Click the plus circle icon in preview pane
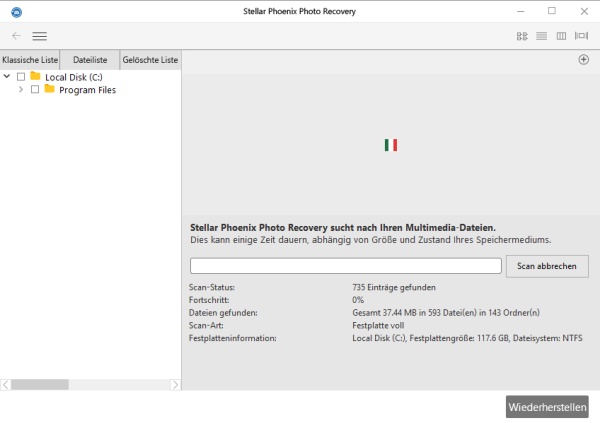 point(583,60)
